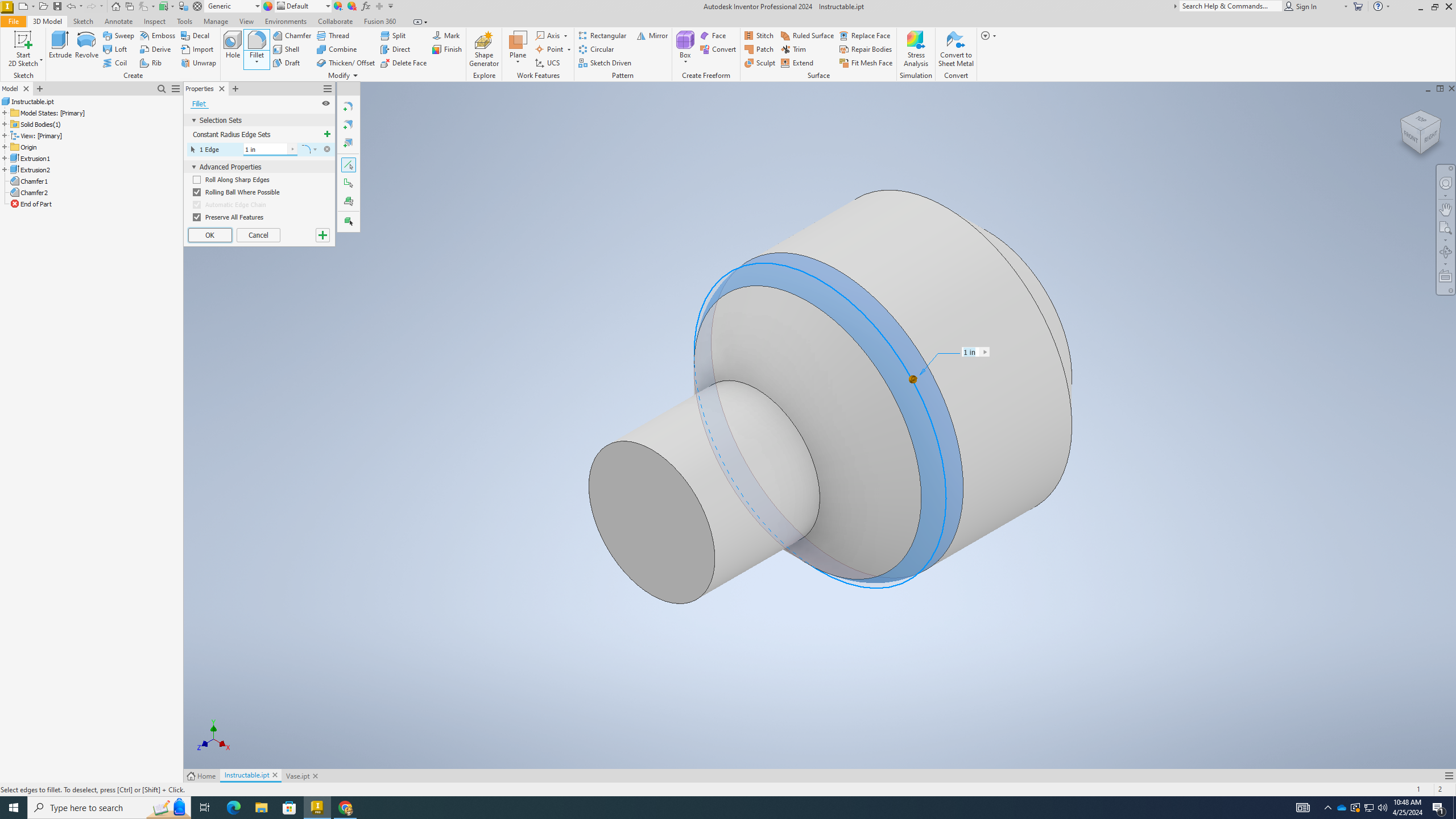This screenshot has height=819, width=1456.
Task: Open the Inspect ribbon tab
Action: pos(154,21)
